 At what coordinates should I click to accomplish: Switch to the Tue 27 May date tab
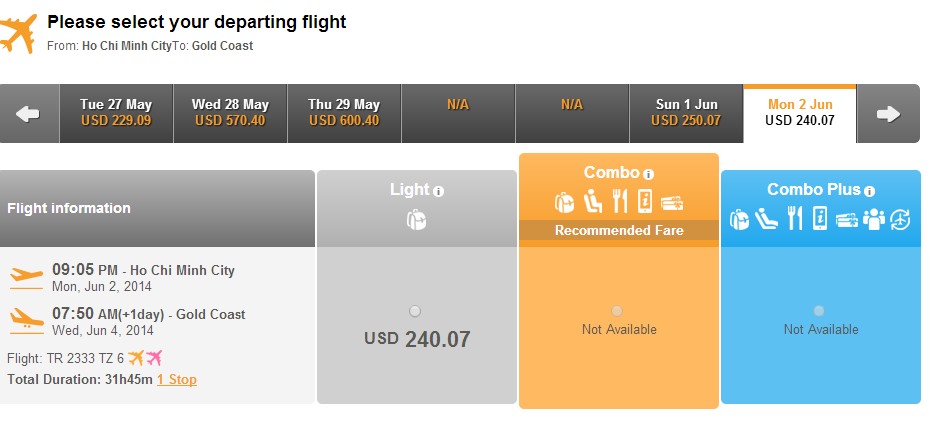click(116, 113)
